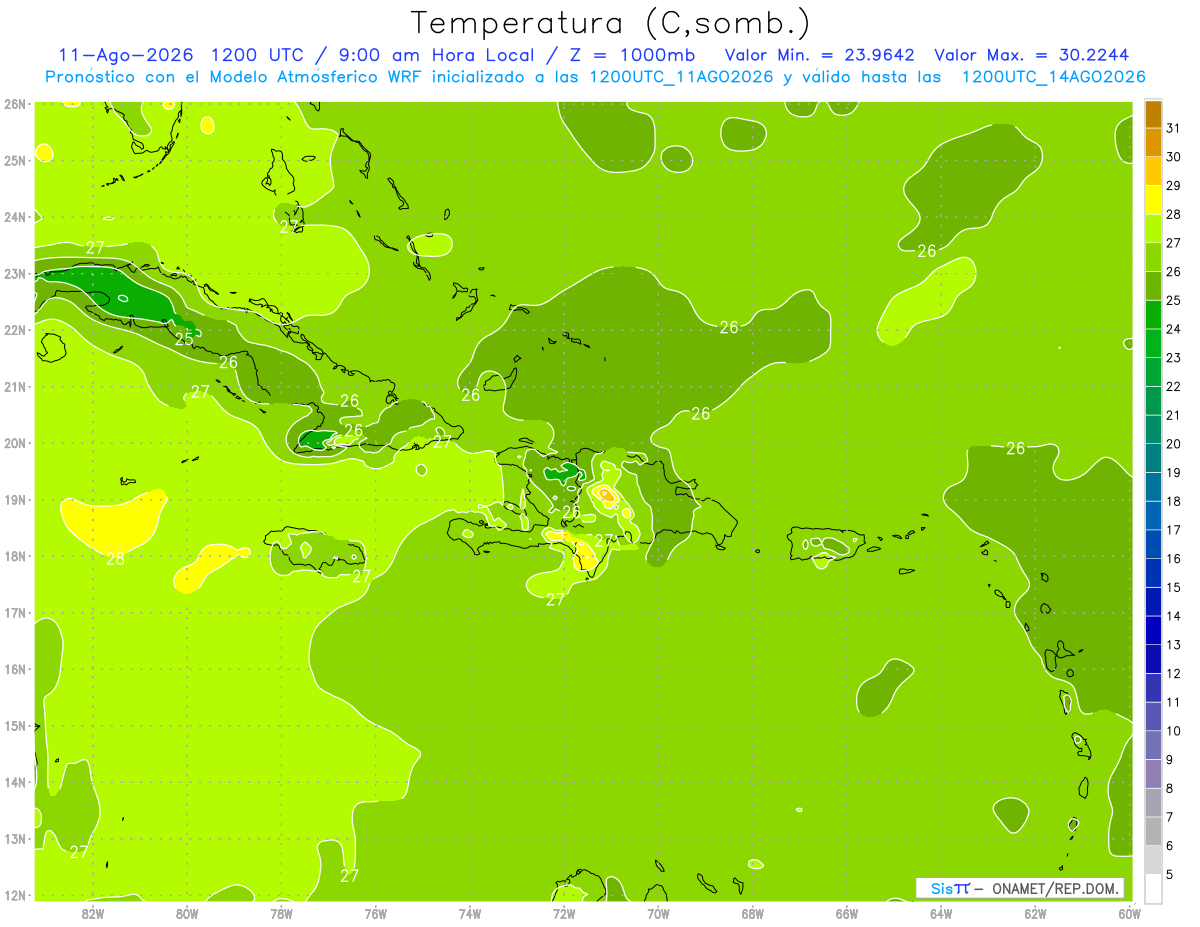
Task: Click the longitude axis label 82W
Action: click(92, 913)
